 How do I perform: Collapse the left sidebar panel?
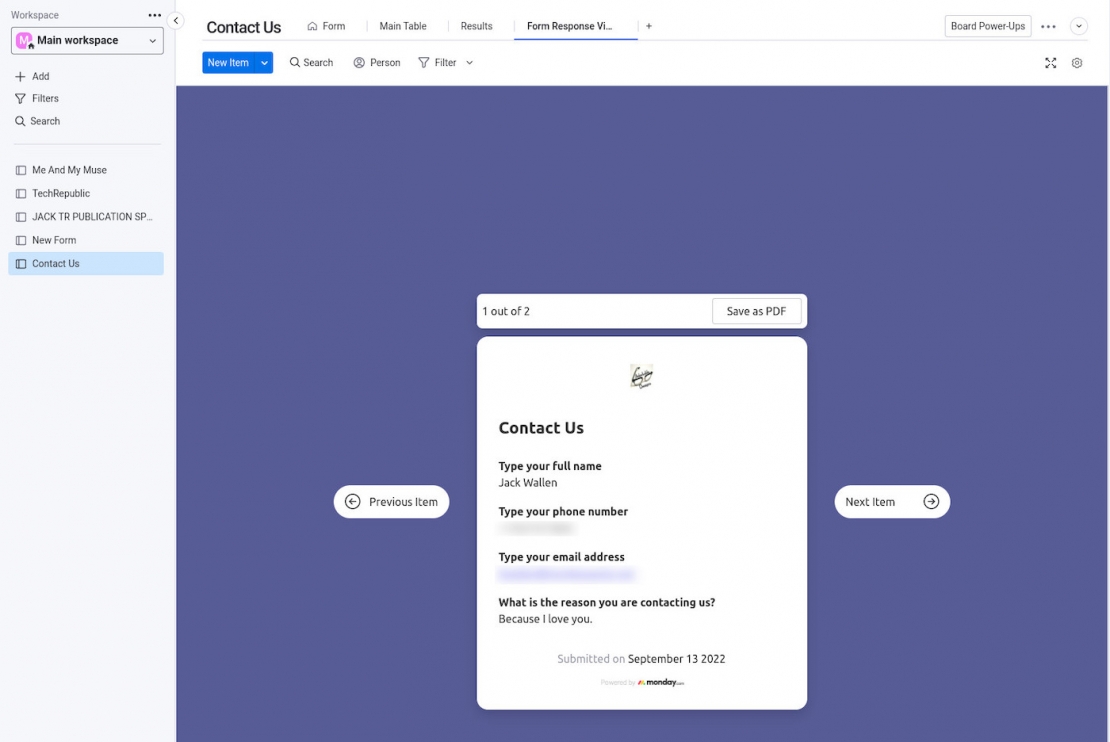[x=176, y=19]
